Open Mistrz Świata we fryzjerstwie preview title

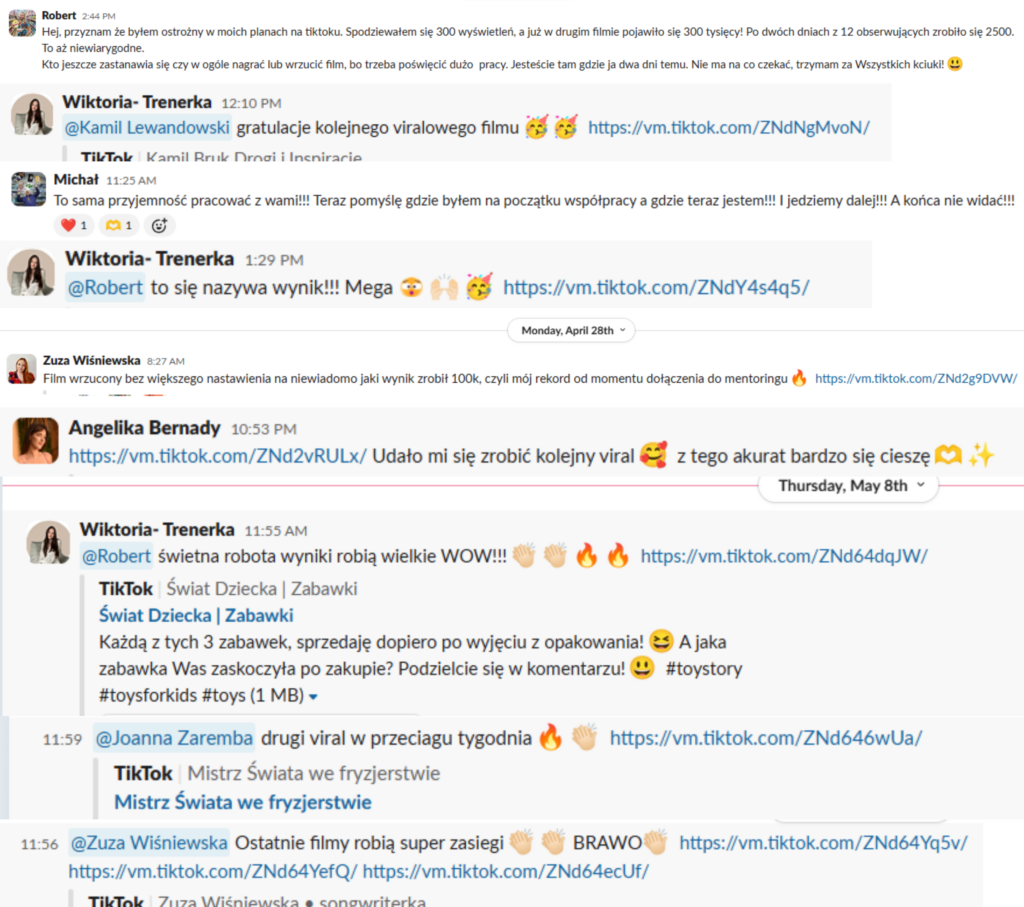[243, 802]
